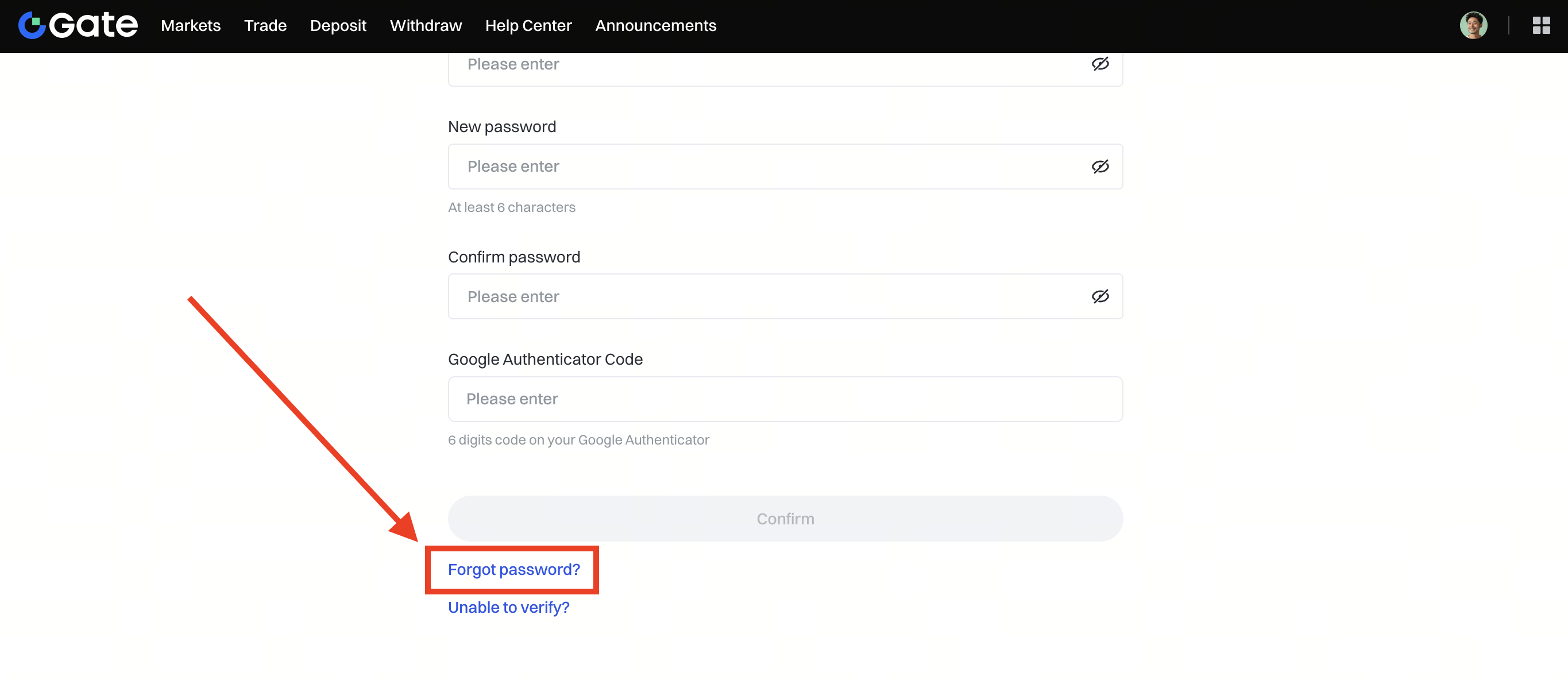This screenshot has height=680, width=1568.
Task: Show the New password field text
Action: pos(1099,167)
